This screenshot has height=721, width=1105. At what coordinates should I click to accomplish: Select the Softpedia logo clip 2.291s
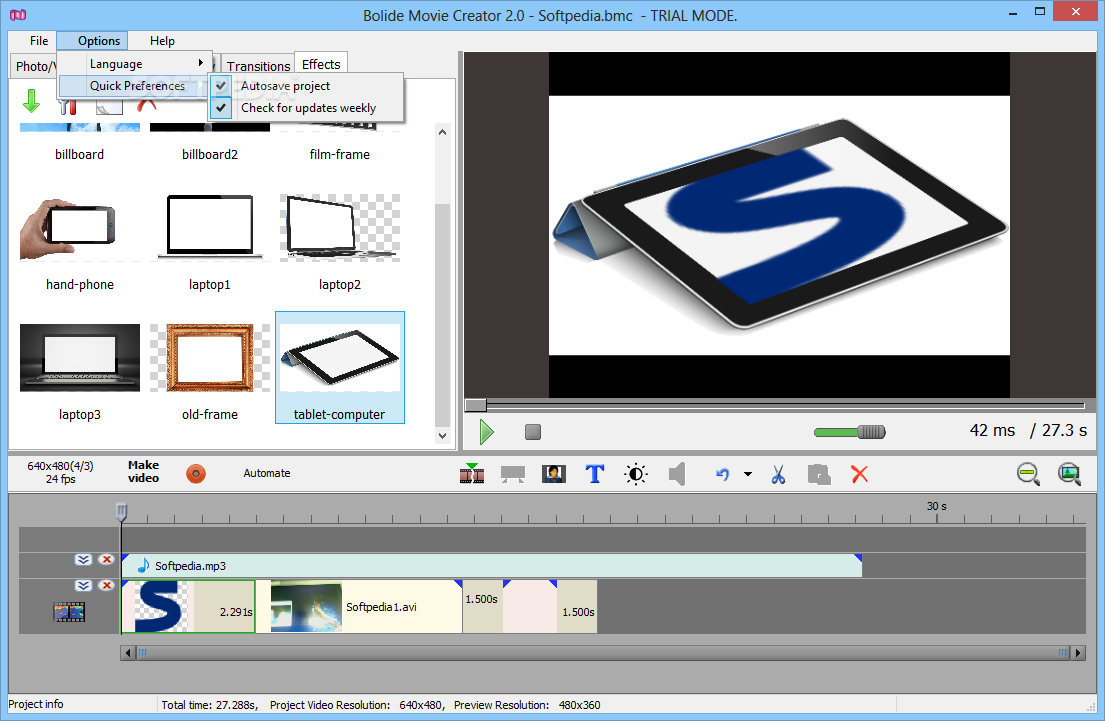coord(188,607)
